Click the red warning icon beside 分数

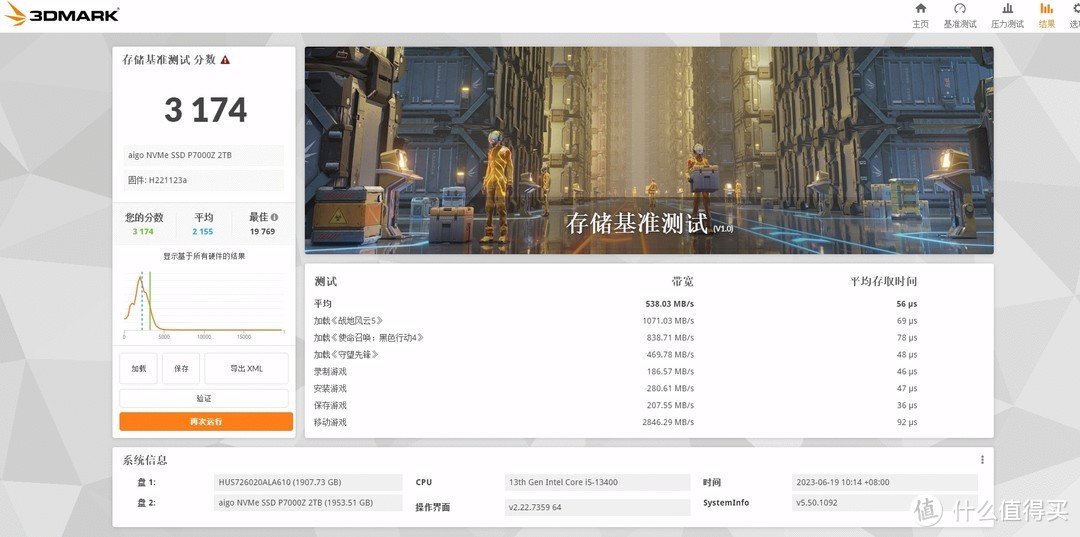pos(225,60)
